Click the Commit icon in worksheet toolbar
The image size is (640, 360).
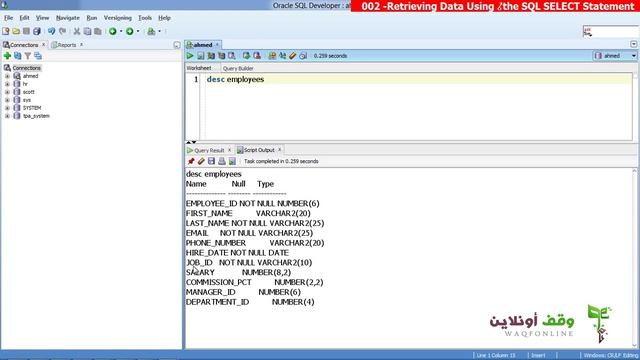247,56
